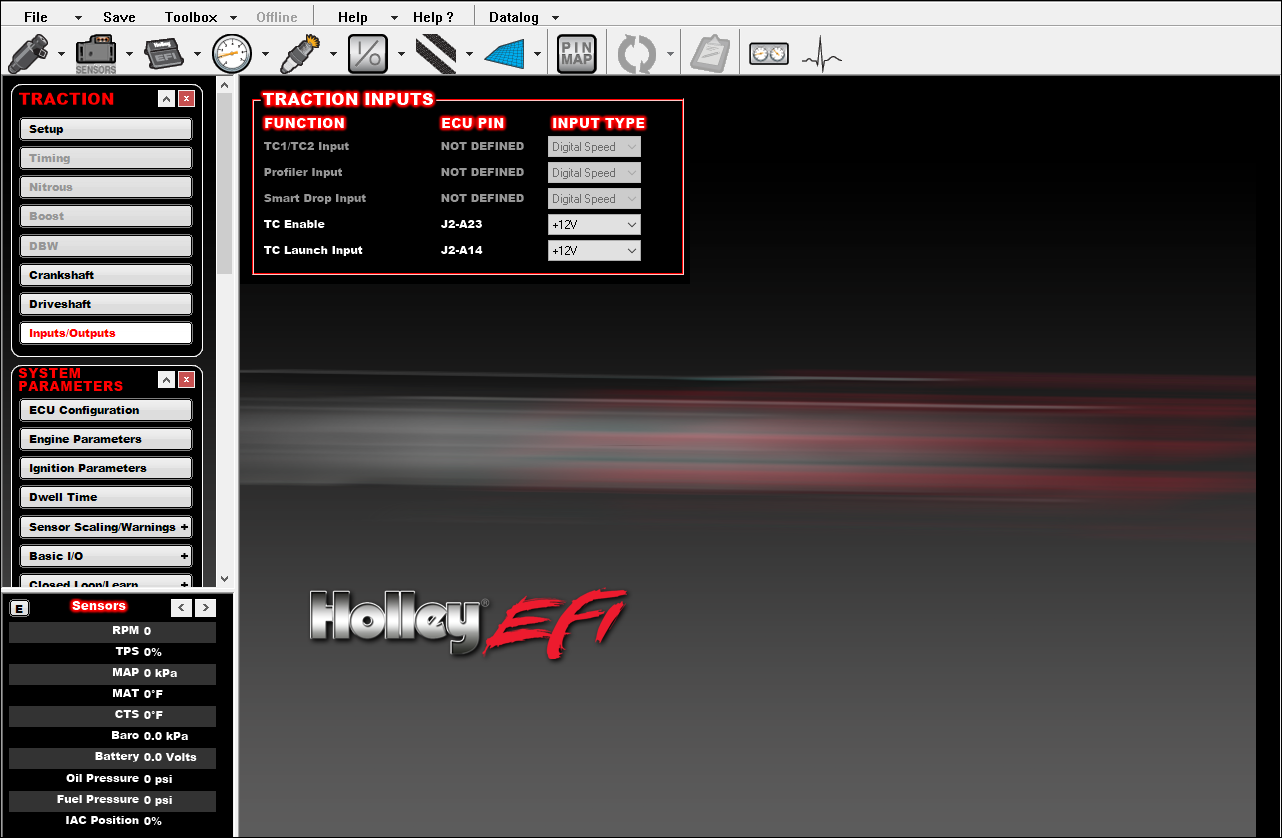Open the gauge dial toolbar icon
1282x838 pixels.
coord(232,52)
